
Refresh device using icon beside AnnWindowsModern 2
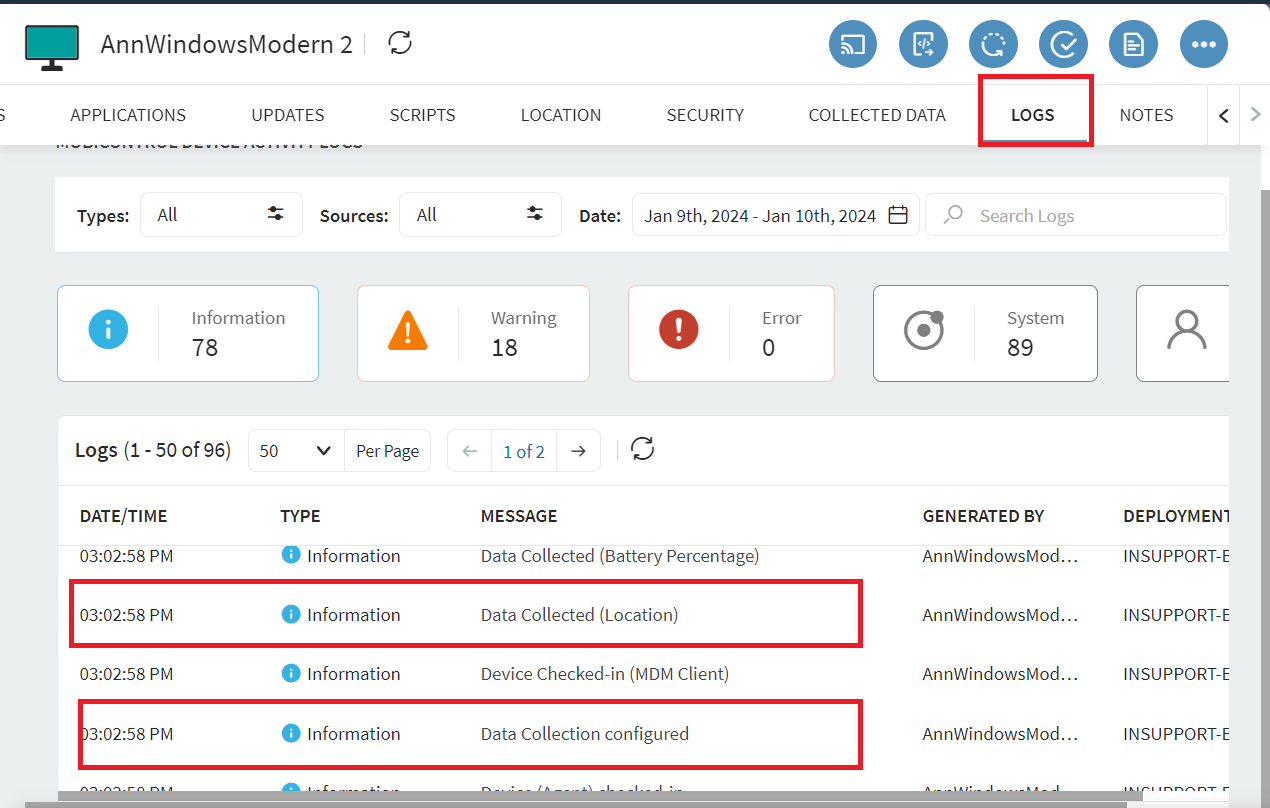400,43
